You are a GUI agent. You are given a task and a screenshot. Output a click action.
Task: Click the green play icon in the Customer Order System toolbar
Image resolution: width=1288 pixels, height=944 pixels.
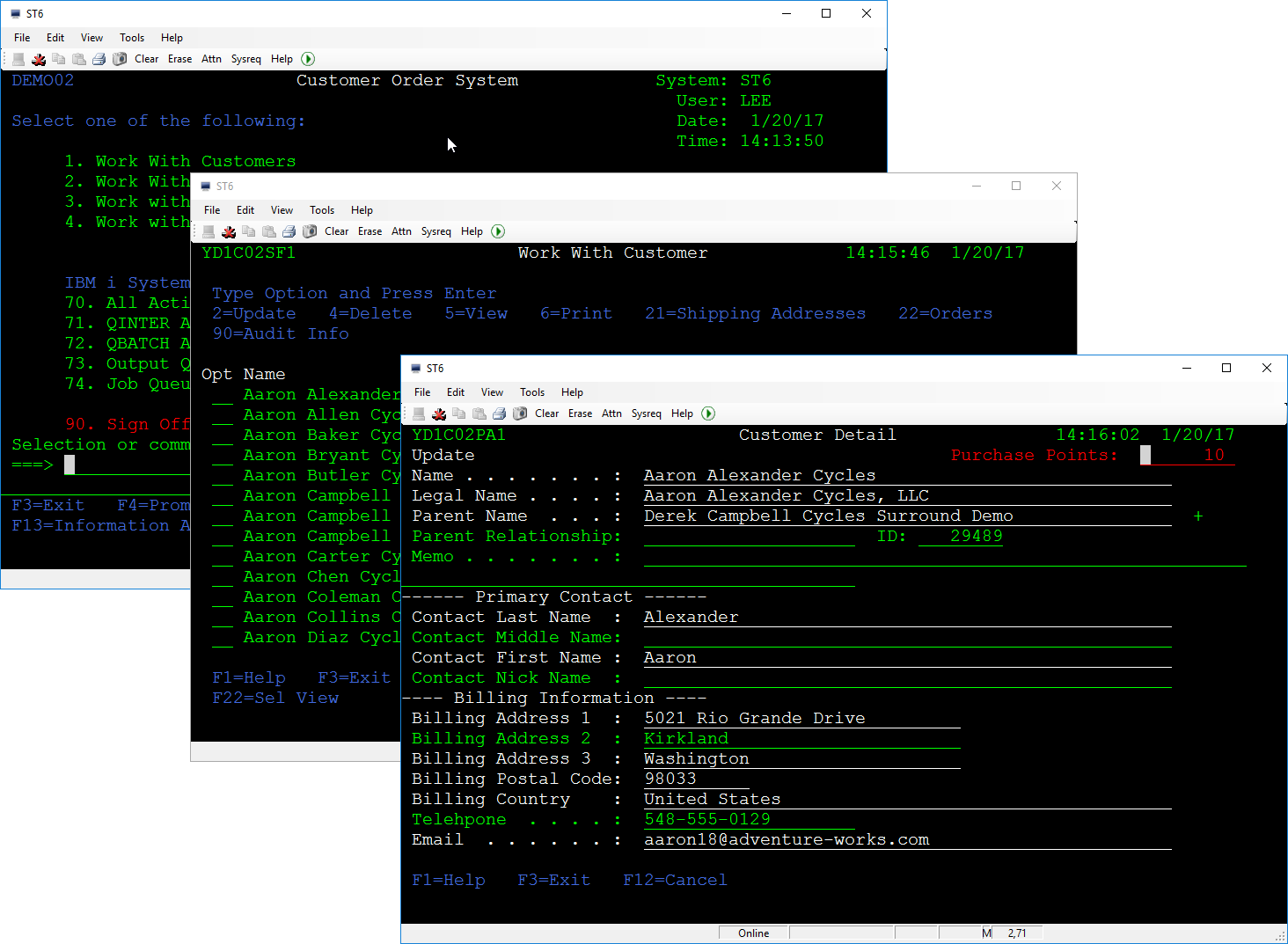pyautogui.click(x=308, y=59)
